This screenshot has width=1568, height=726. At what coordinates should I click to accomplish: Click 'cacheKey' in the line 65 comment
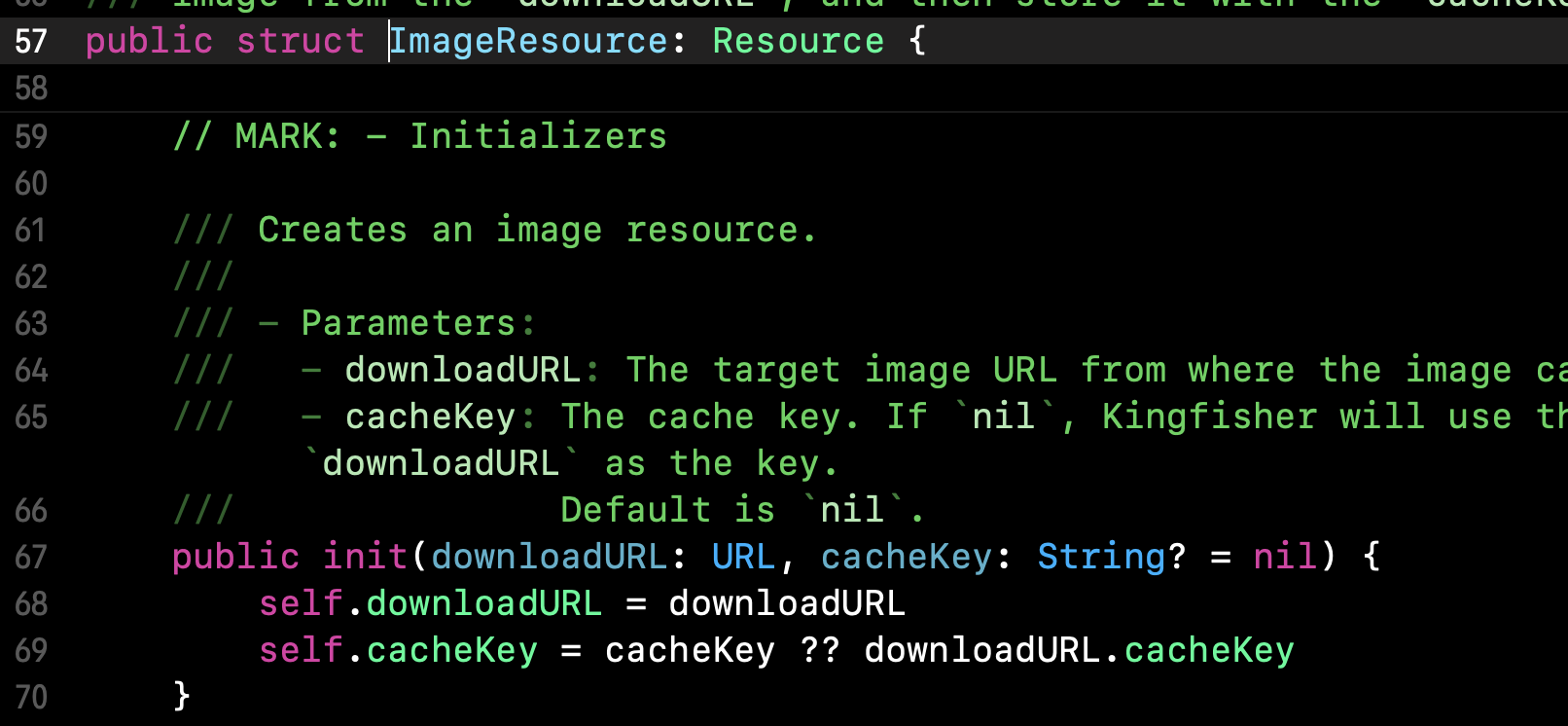coord(430,417)
